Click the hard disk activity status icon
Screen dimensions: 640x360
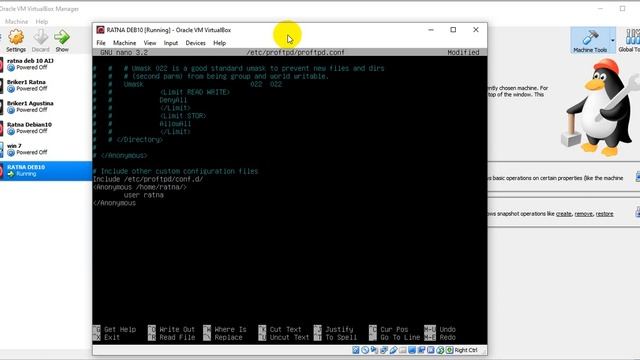(x=356, y=350)
